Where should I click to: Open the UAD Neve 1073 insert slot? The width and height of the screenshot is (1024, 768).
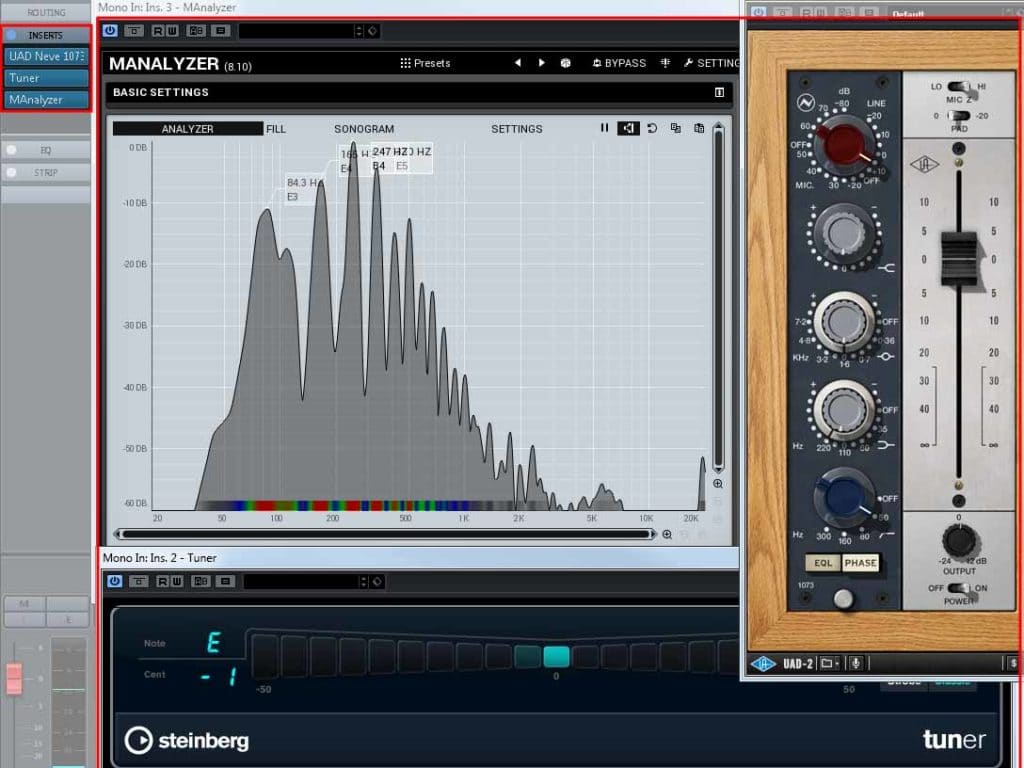(x=46, y=56)
